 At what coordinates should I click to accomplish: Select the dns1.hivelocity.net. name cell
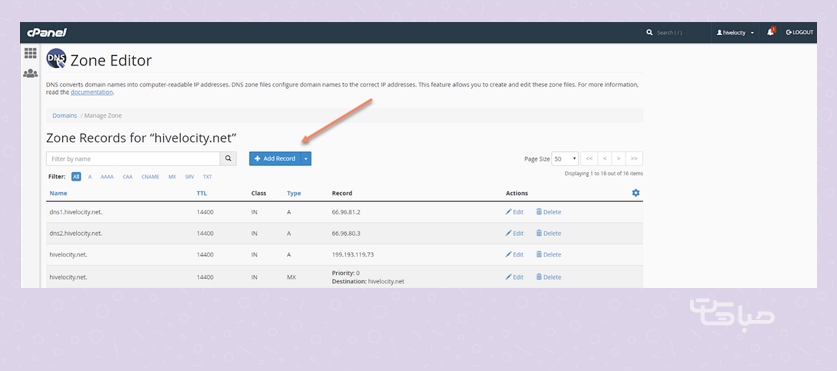tap(76, 212)
